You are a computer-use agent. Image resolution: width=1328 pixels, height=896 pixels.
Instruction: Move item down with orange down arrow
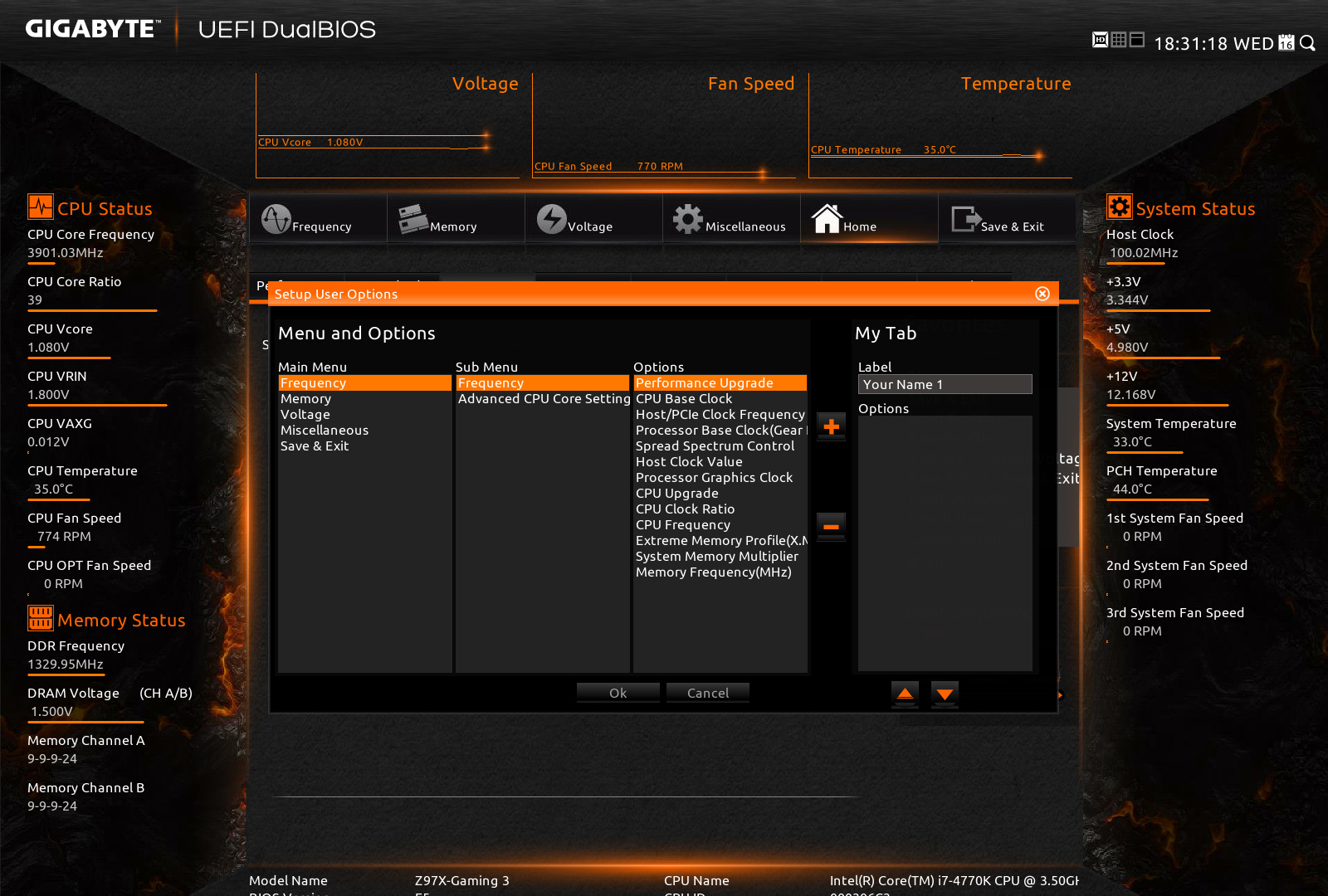tap(945, 694)
